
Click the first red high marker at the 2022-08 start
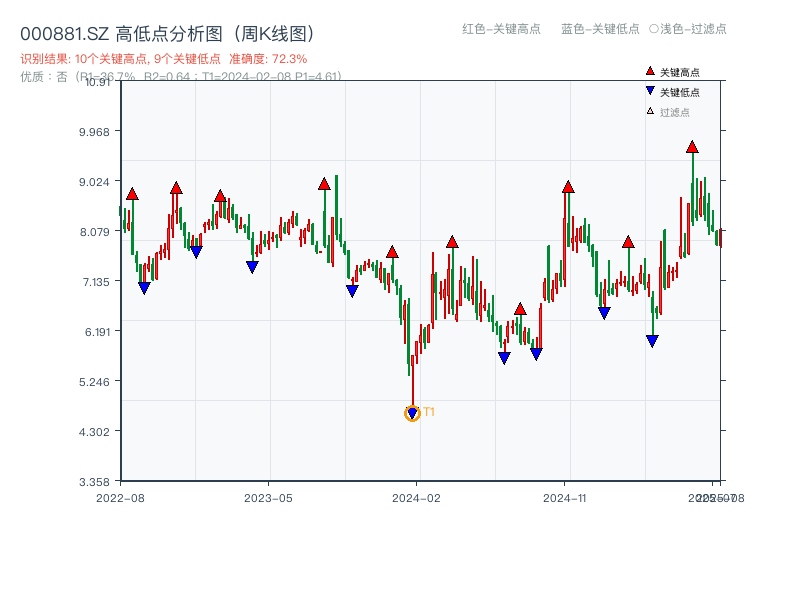coord(132,193)
